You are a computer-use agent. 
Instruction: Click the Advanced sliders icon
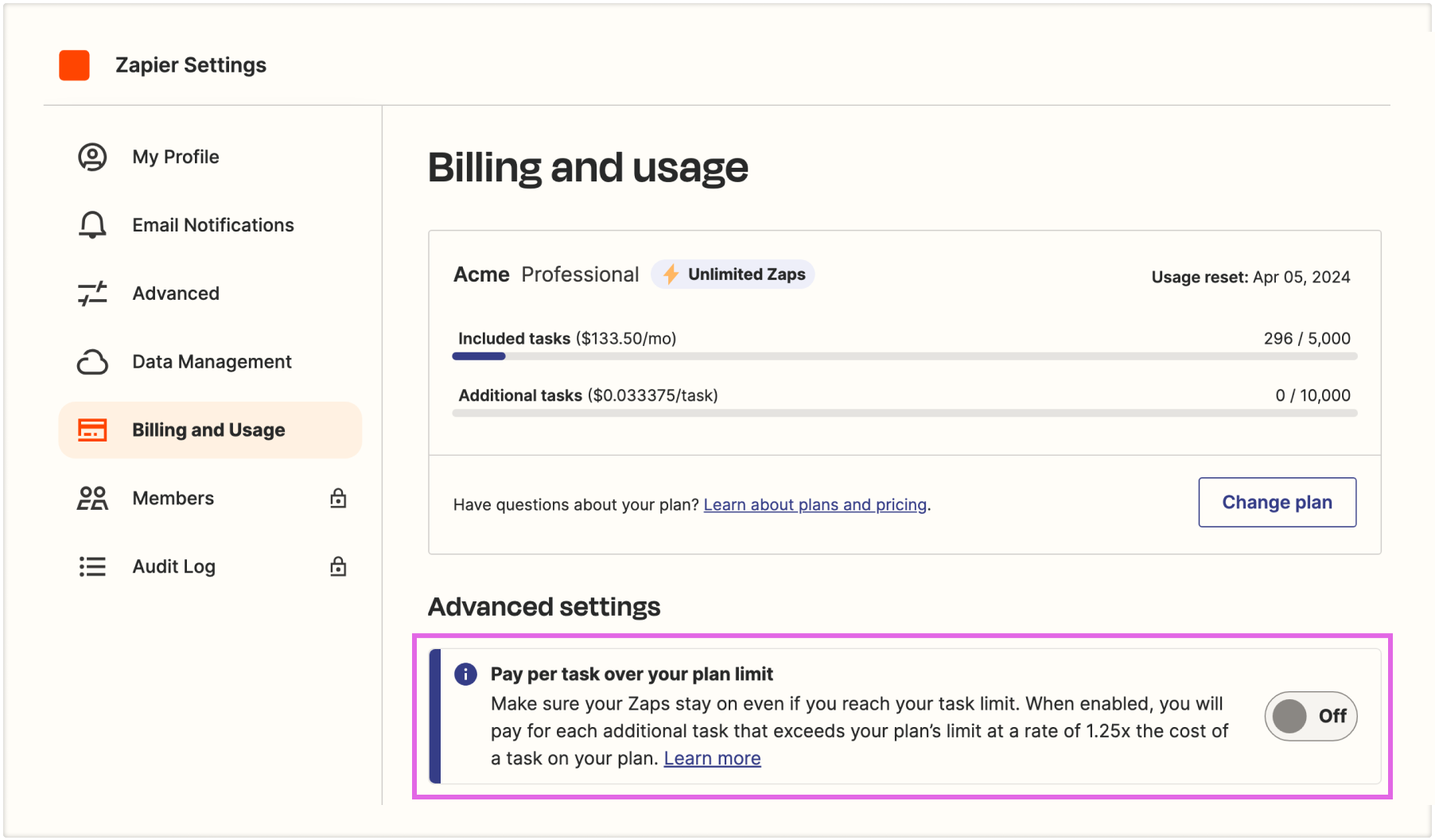(x=92, y=294)
